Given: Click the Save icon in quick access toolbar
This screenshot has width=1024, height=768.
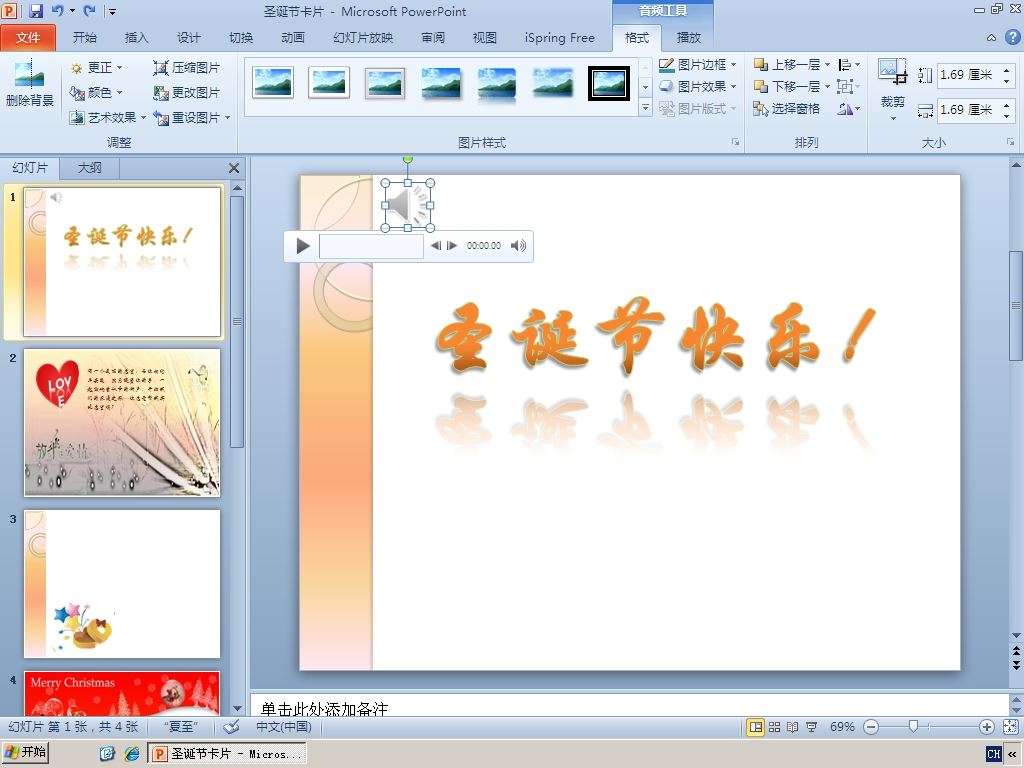Looking at the screenshot, I should point(36,10).
